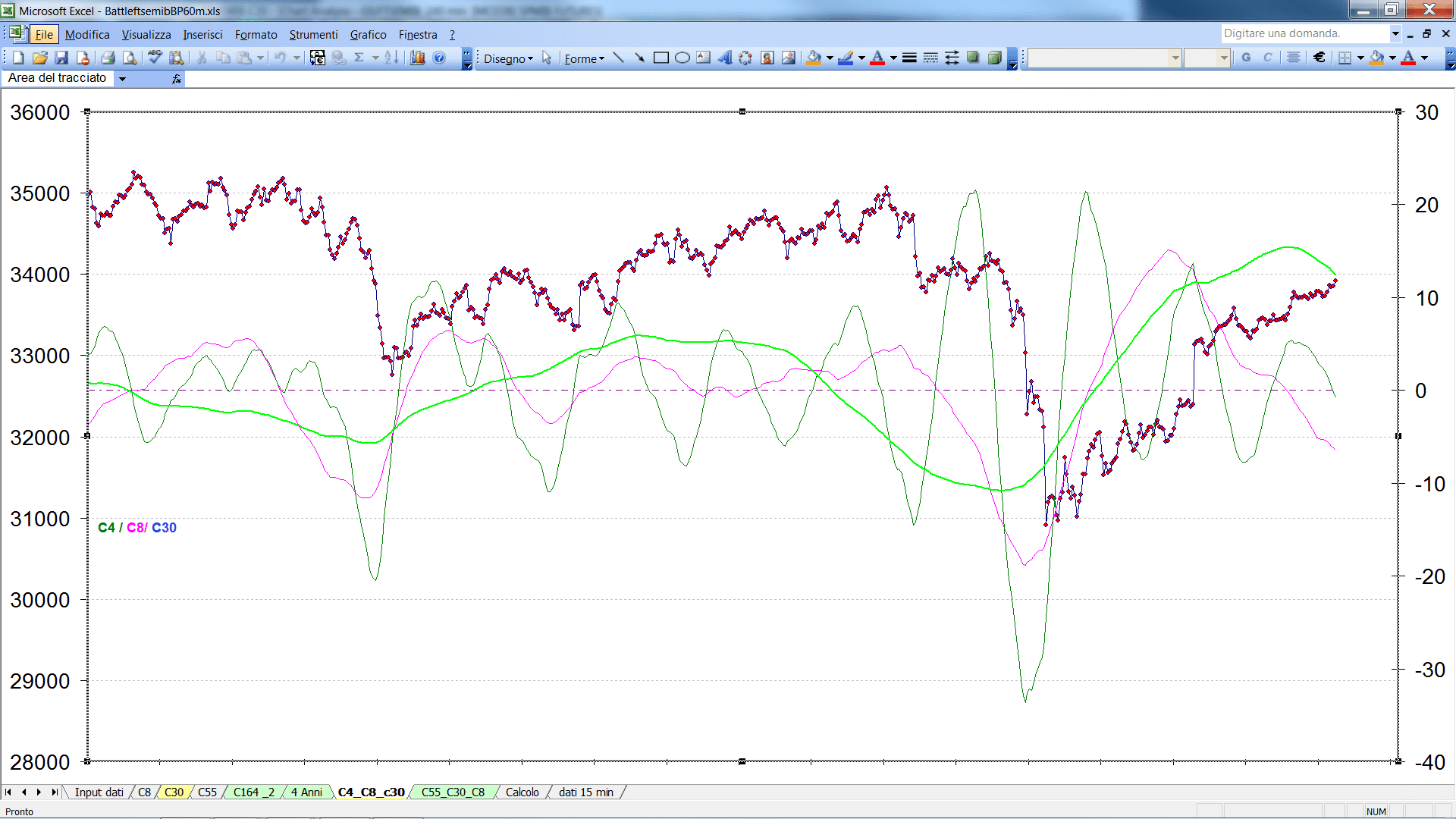Select the Rectangle drawing tool
Viewport: 1456px width, 819px height.
point(661,58)
